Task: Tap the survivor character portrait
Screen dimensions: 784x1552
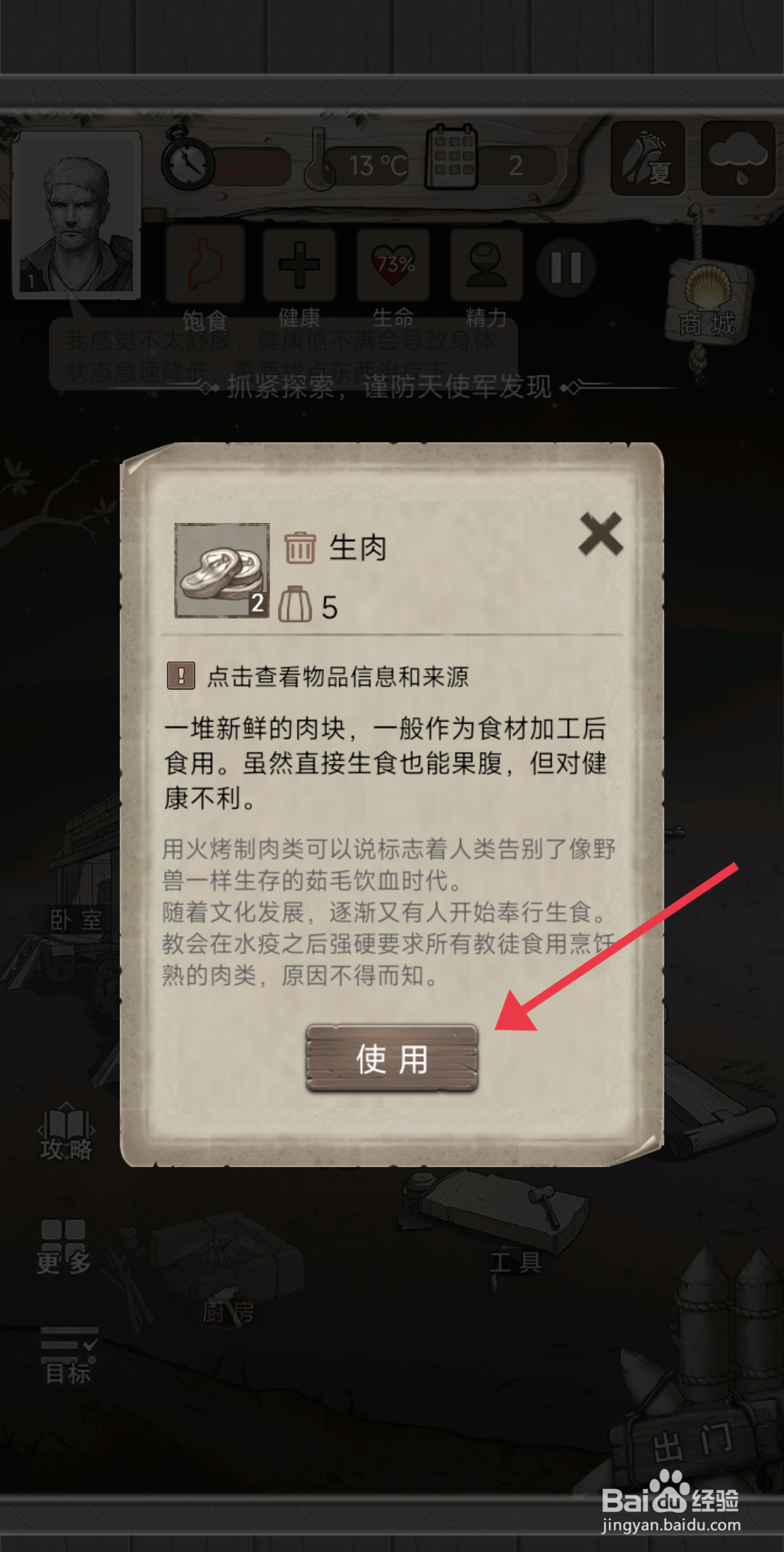Action: [x=77, y=215]
